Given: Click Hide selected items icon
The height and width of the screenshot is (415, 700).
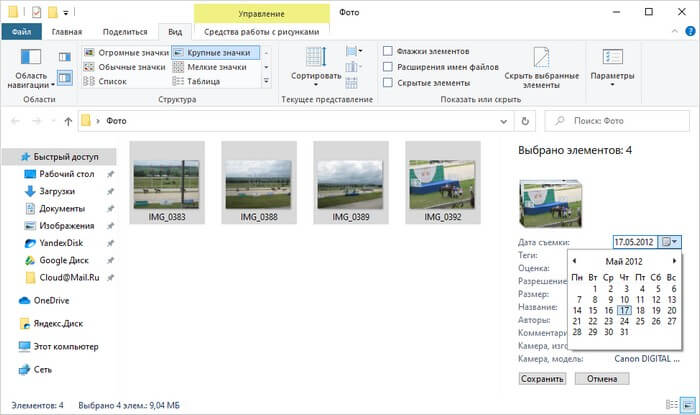Looking at the screenshot, I should 541,57.
